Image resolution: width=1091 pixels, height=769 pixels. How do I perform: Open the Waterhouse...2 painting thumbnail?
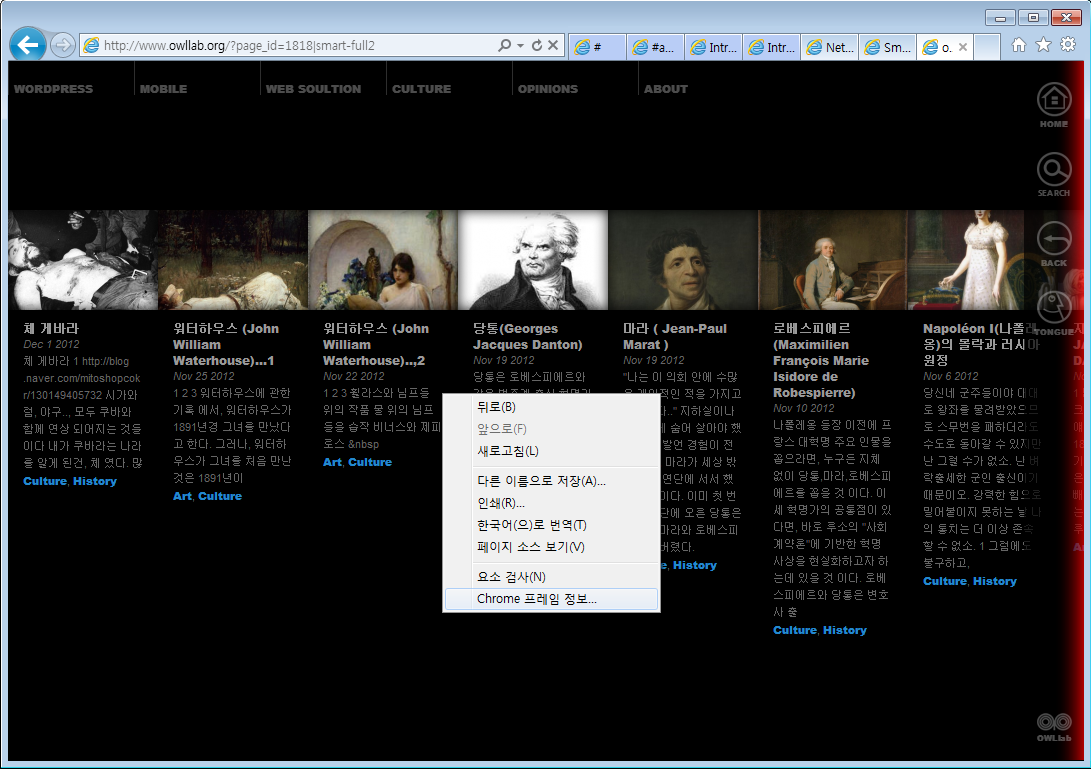[383, 260]
